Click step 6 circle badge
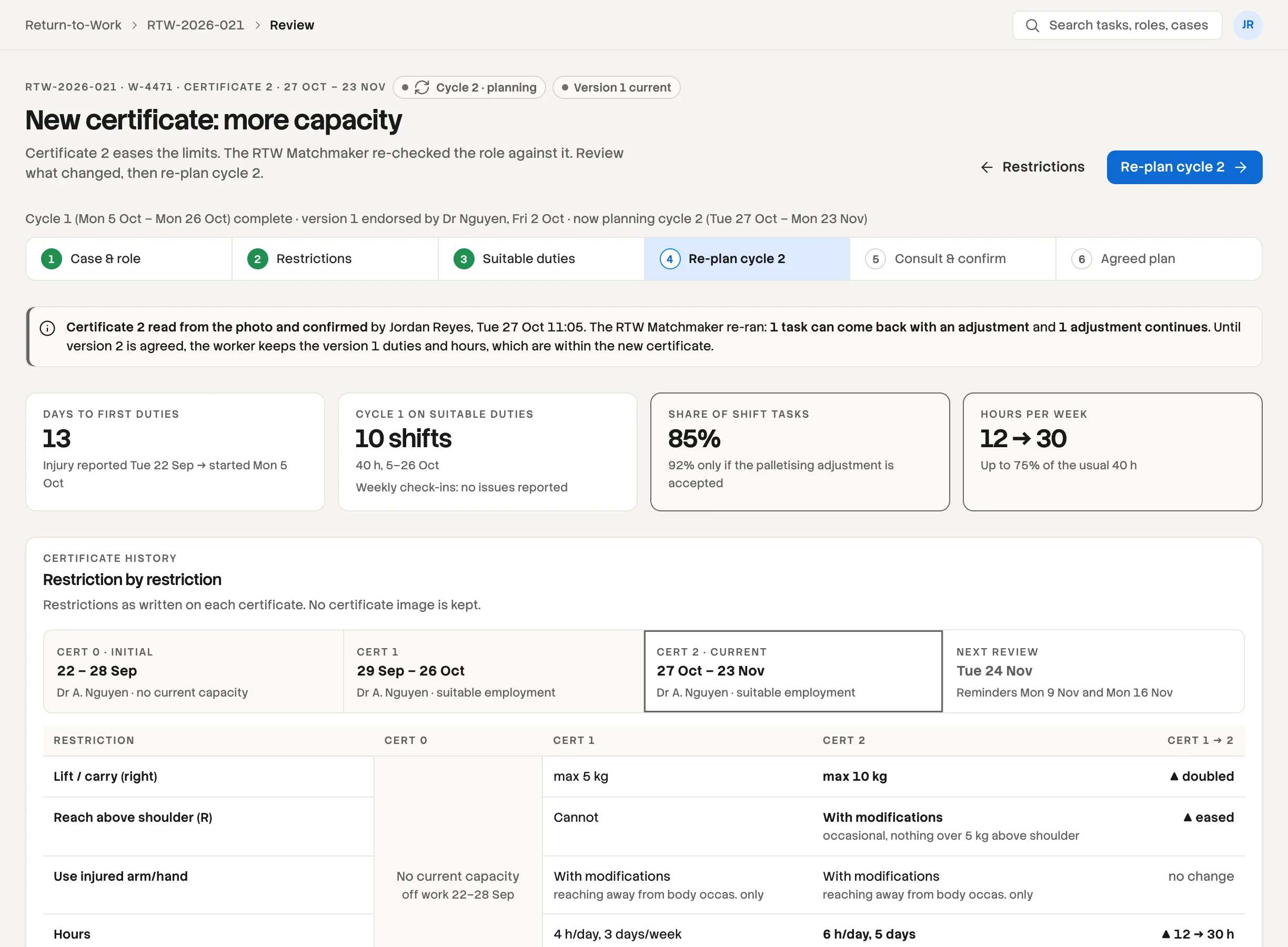The image size is (1288, 947). (1082, 259)
